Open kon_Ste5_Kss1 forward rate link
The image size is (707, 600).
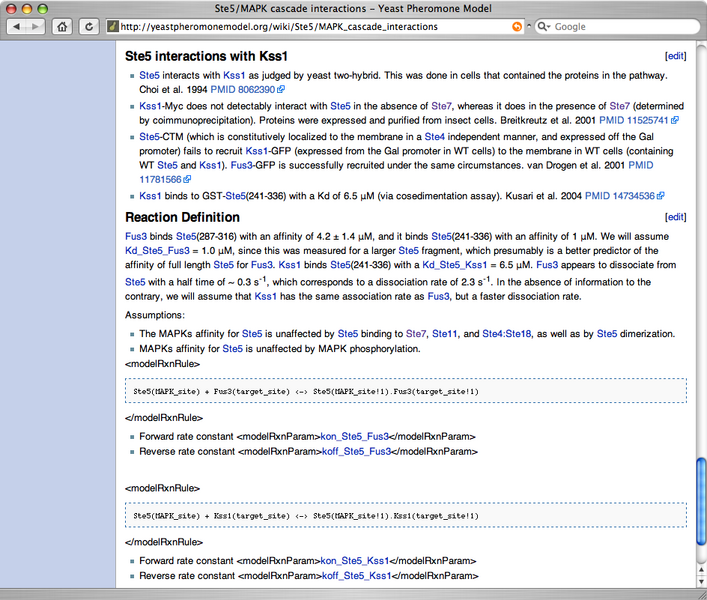pos(354,561)
